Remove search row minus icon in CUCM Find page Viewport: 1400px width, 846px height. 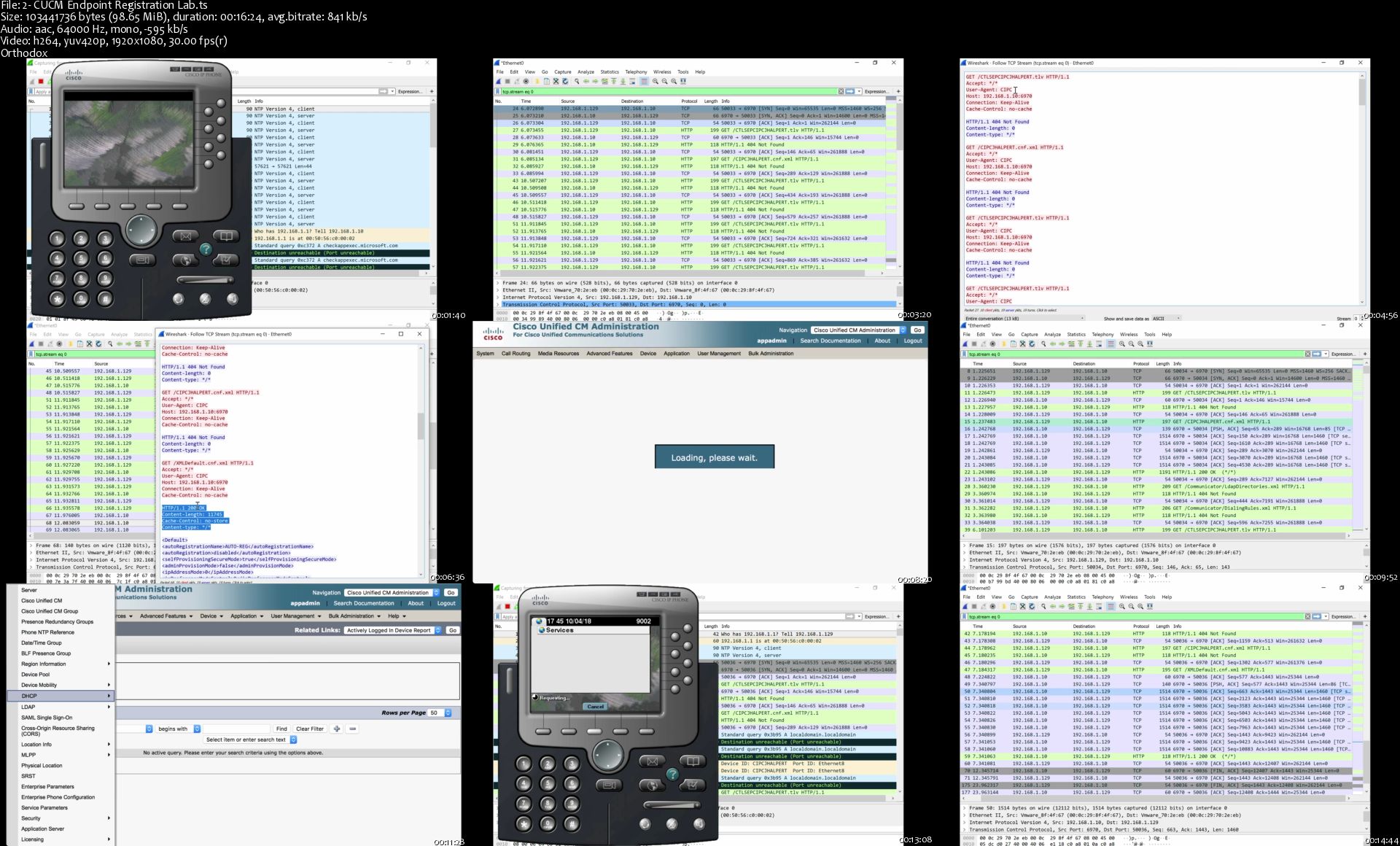(x=352, y=729)
